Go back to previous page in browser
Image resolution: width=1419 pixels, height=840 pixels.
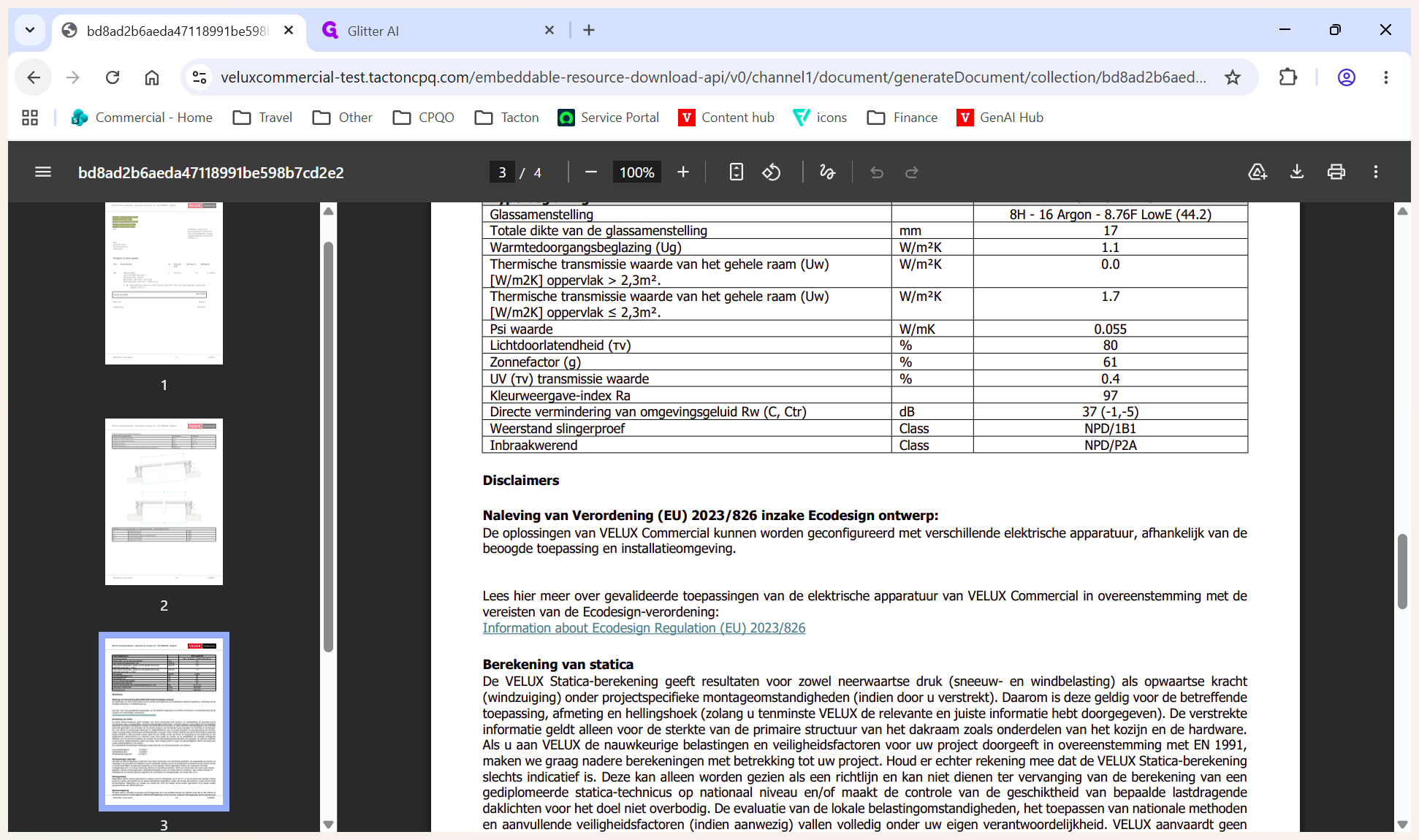pos(34,77)
